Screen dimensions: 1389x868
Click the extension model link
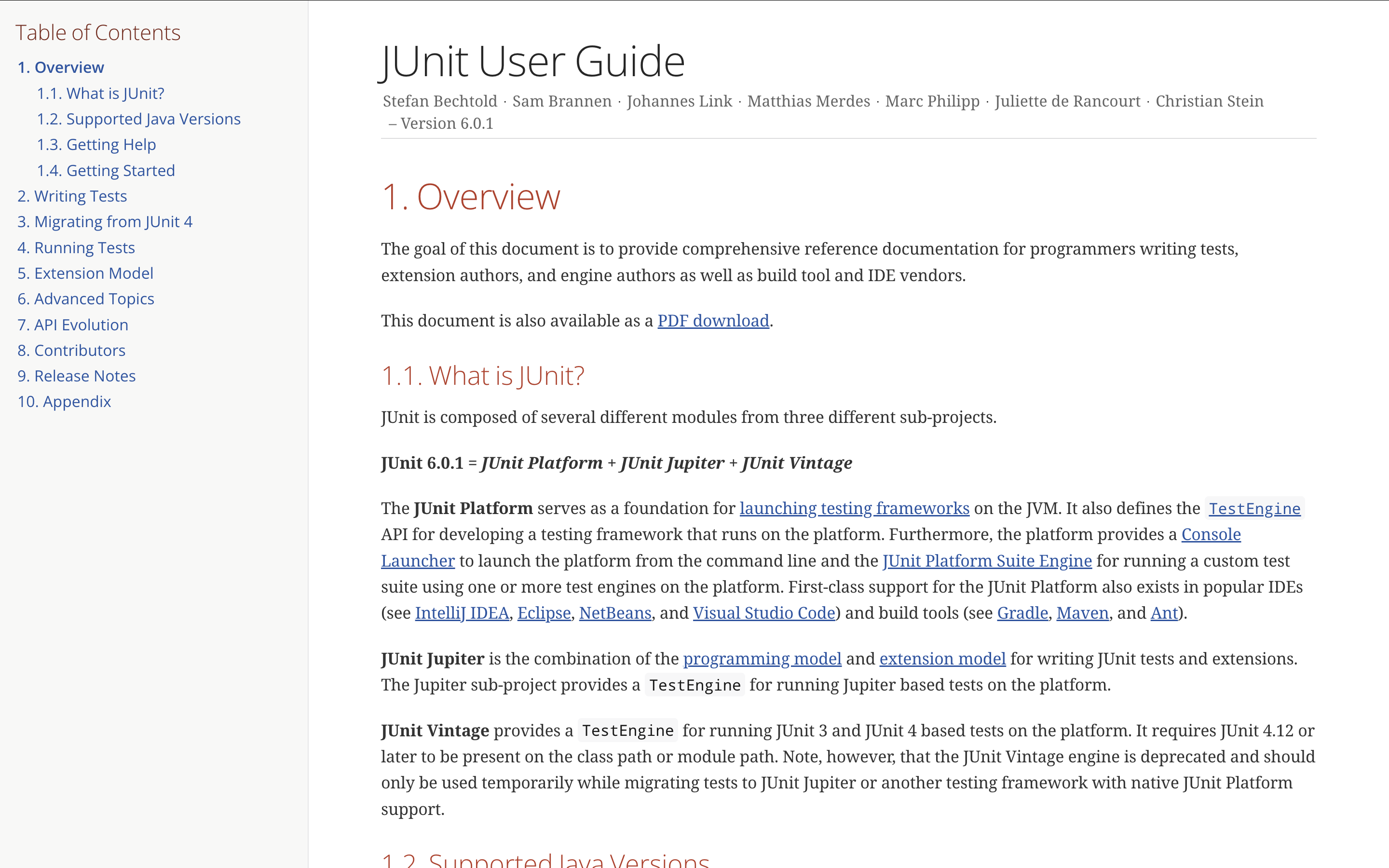pyautogui.click(x=942, y=658)
